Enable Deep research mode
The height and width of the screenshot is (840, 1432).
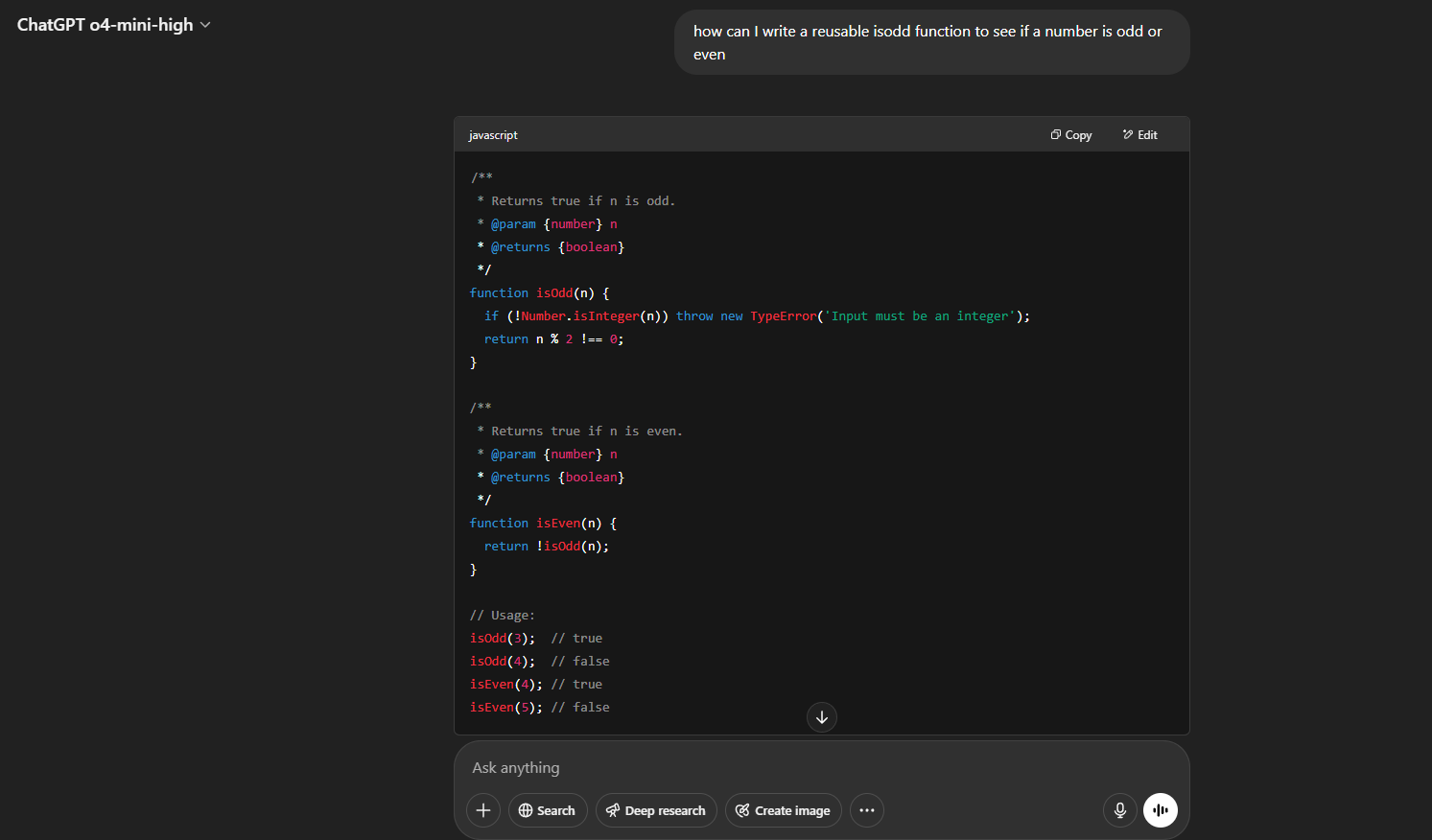(x=656, y=810)
